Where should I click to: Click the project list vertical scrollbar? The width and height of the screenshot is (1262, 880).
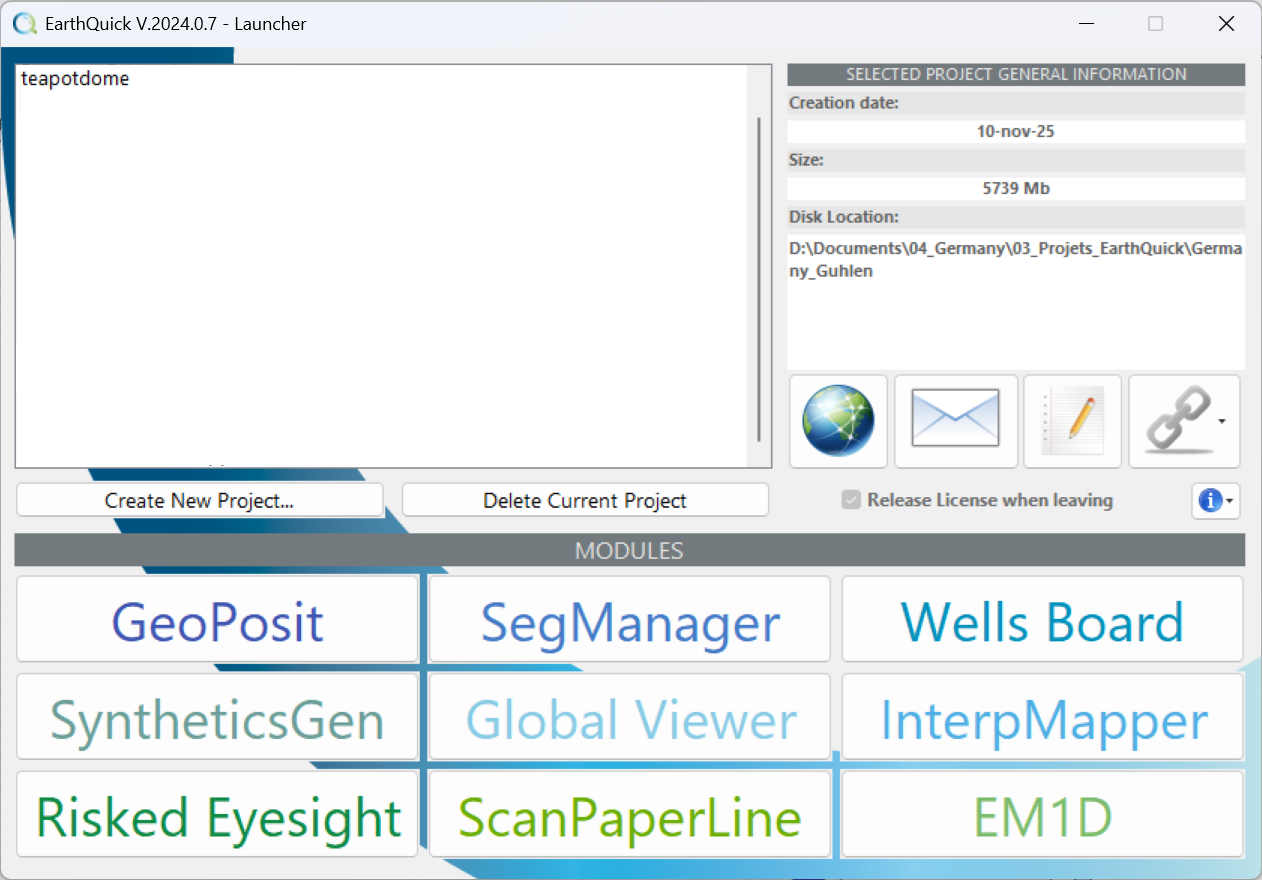point(760,280)
